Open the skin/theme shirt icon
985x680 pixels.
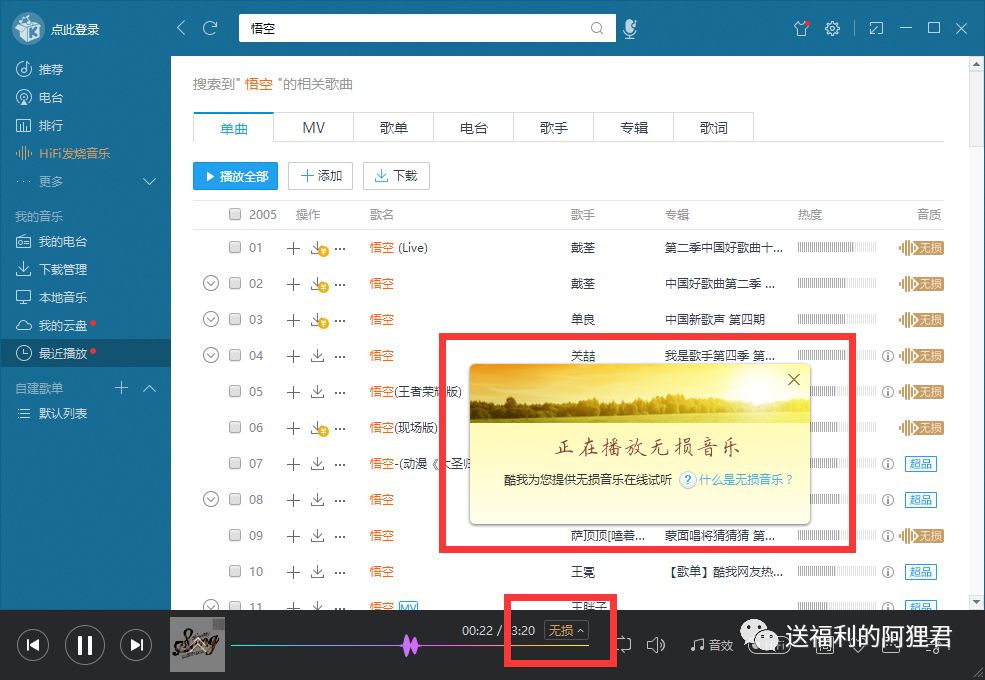pyautogui.click(x=802, y=28)
